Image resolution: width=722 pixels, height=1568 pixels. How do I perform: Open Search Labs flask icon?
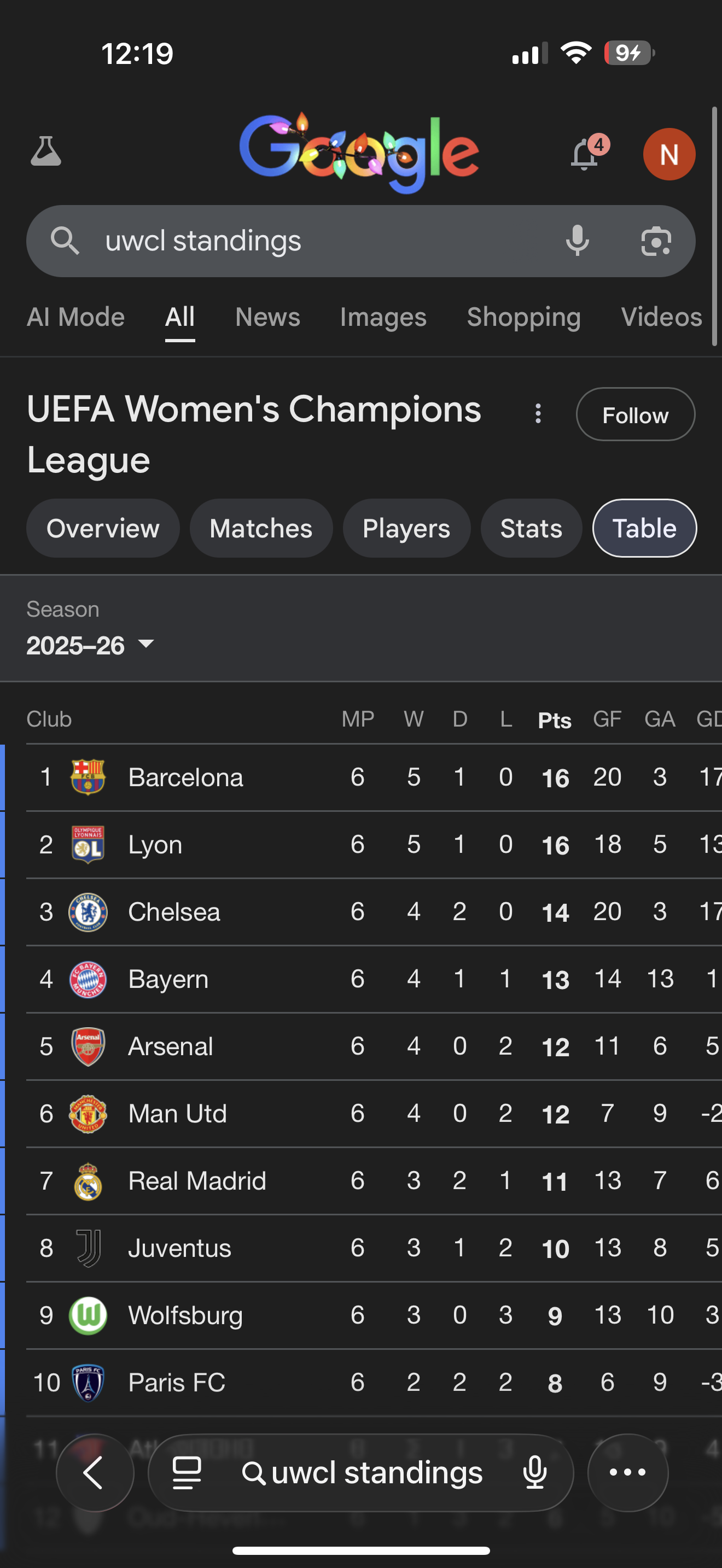[45, 151]
